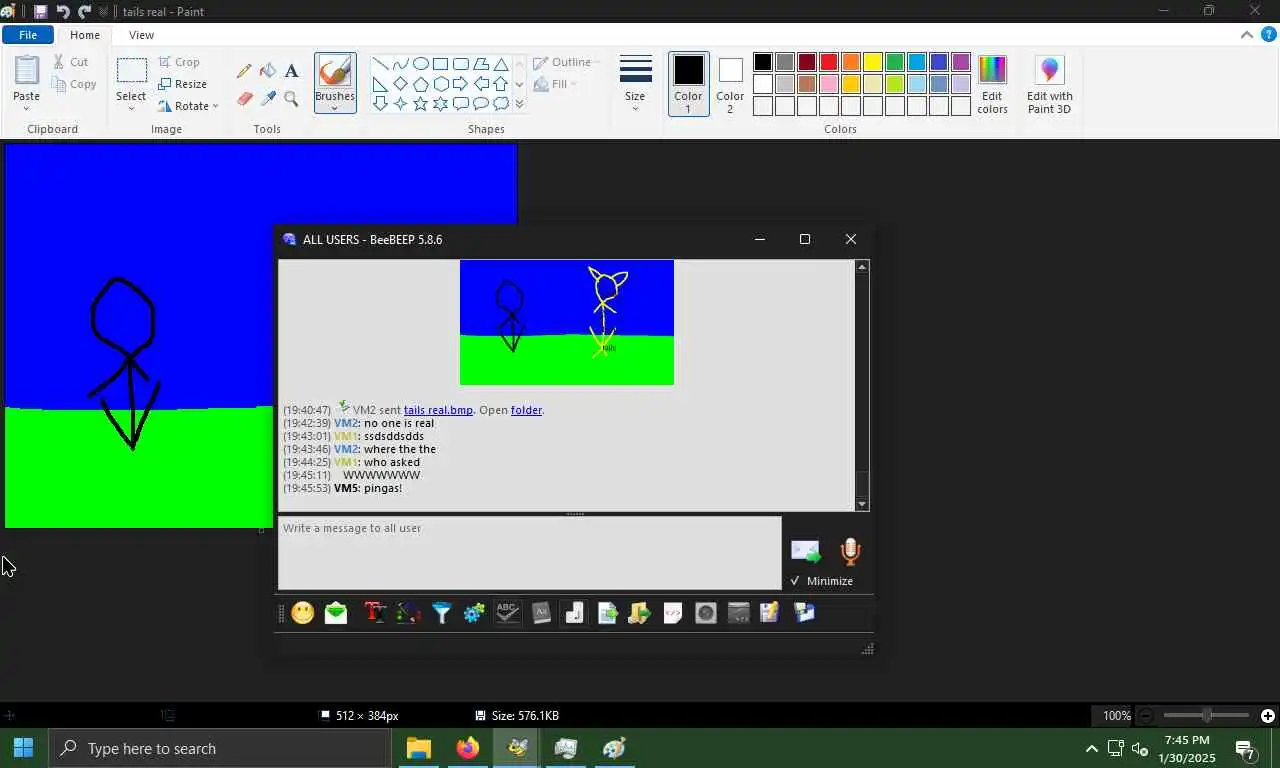Click the tails real image thumbnail in chat
The image size is (1280, 768).
tap(567, 322)
